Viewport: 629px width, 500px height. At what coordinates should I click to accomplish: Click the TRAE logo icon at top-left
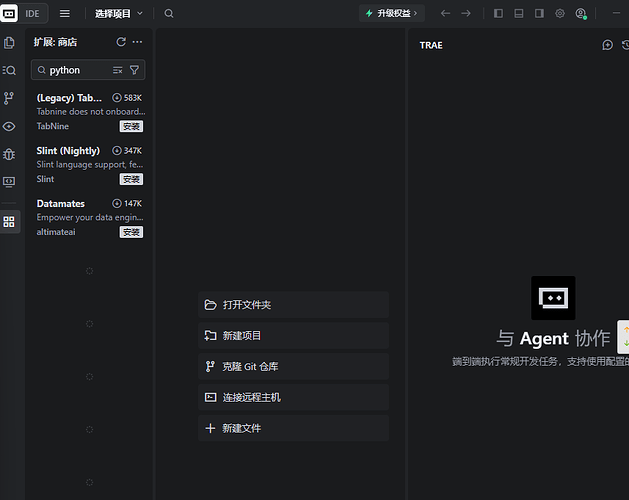9,14
